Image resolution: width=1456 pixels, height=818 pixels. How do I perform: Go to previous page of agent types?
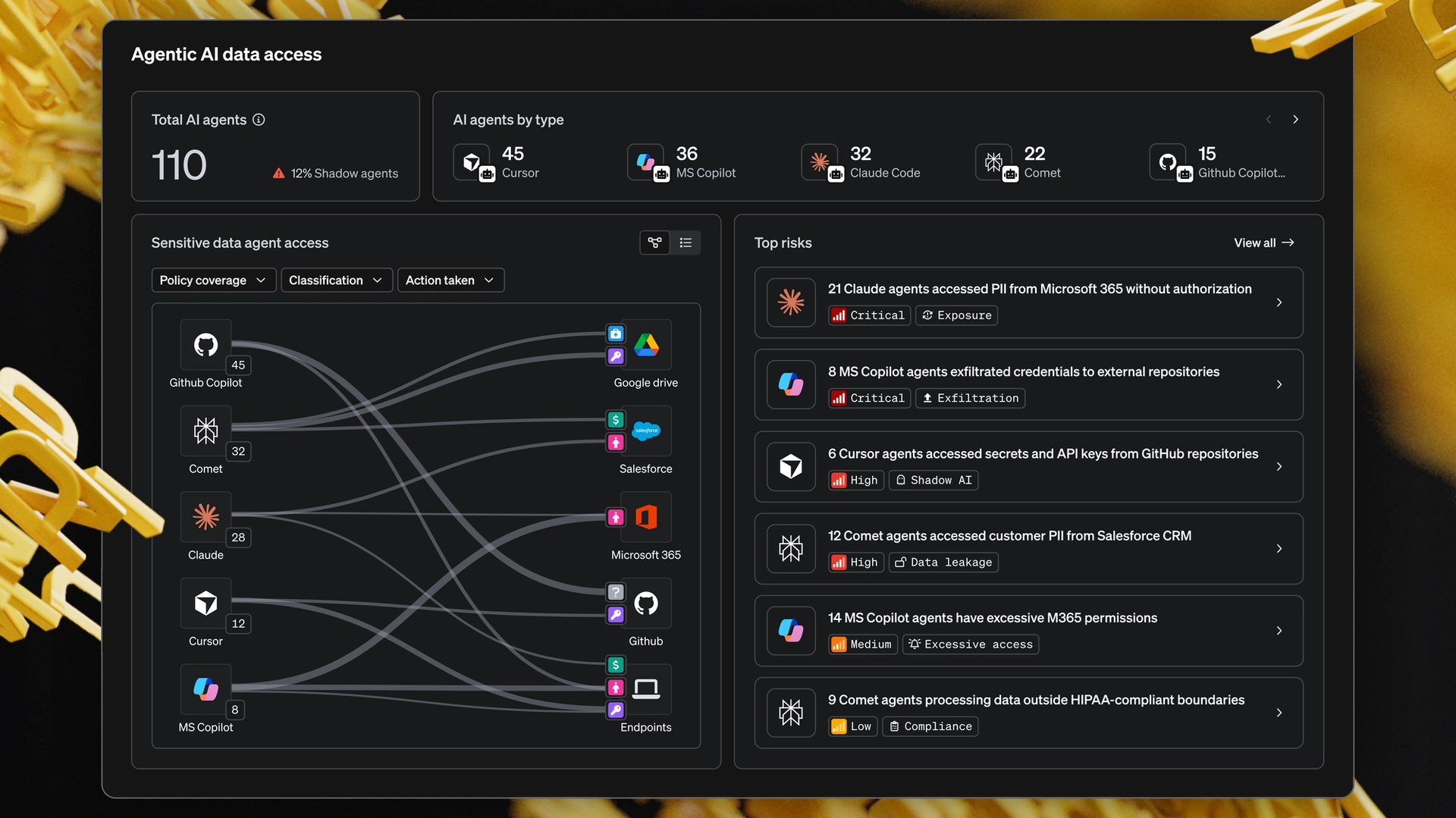click(1269, 120)
